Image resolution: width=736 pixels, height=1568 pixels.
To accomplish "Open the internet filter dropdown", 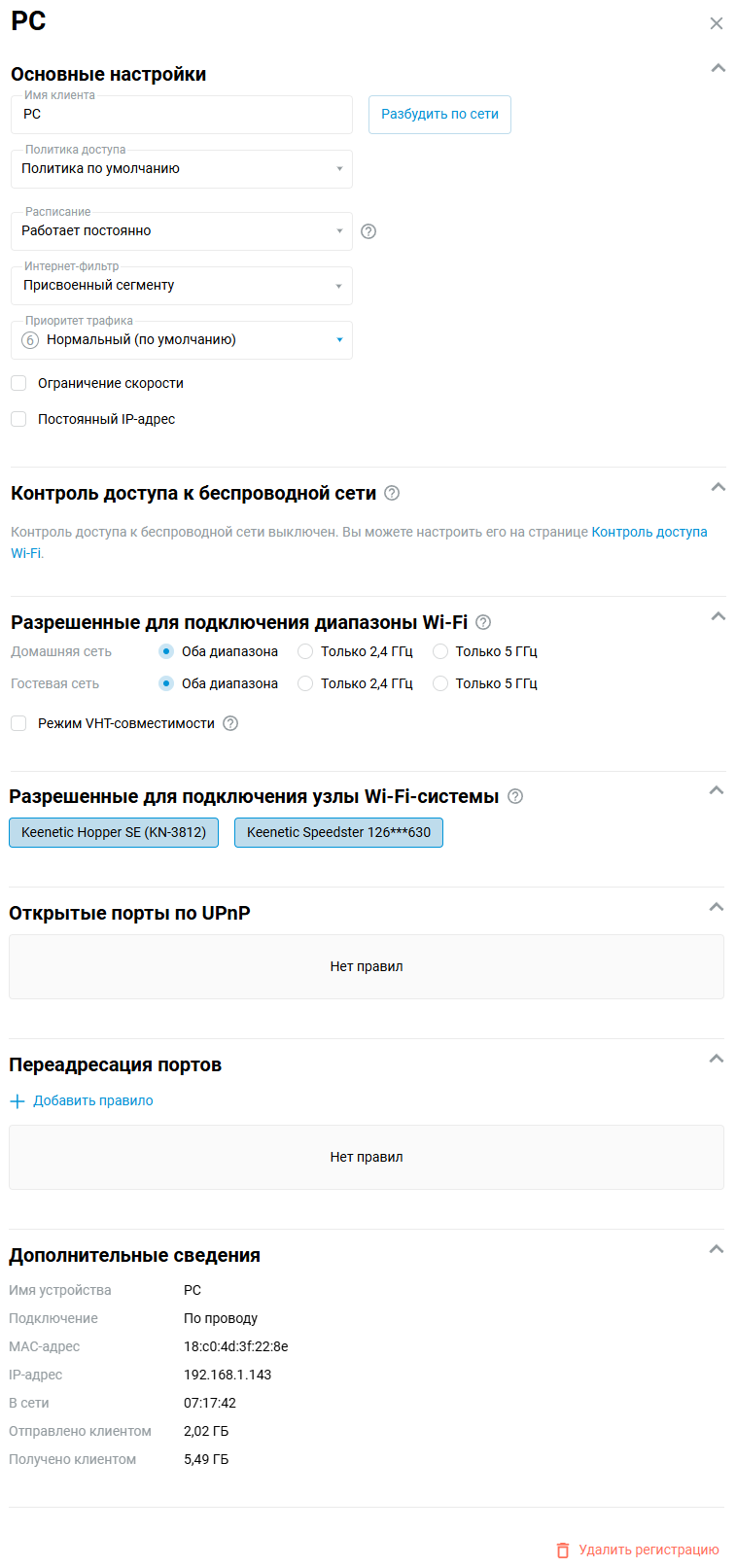I will (x=182, y=286).
